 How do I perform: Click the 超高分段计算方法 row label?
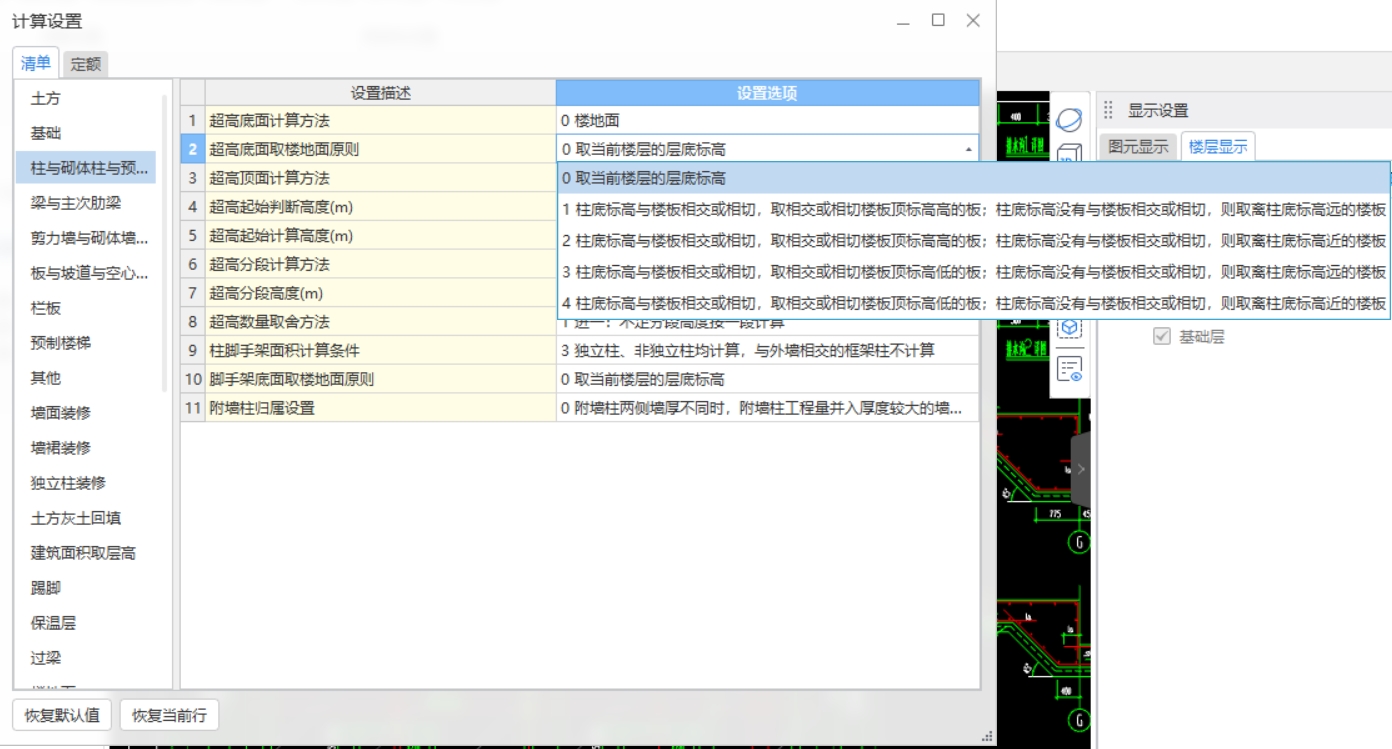point(380,264)
